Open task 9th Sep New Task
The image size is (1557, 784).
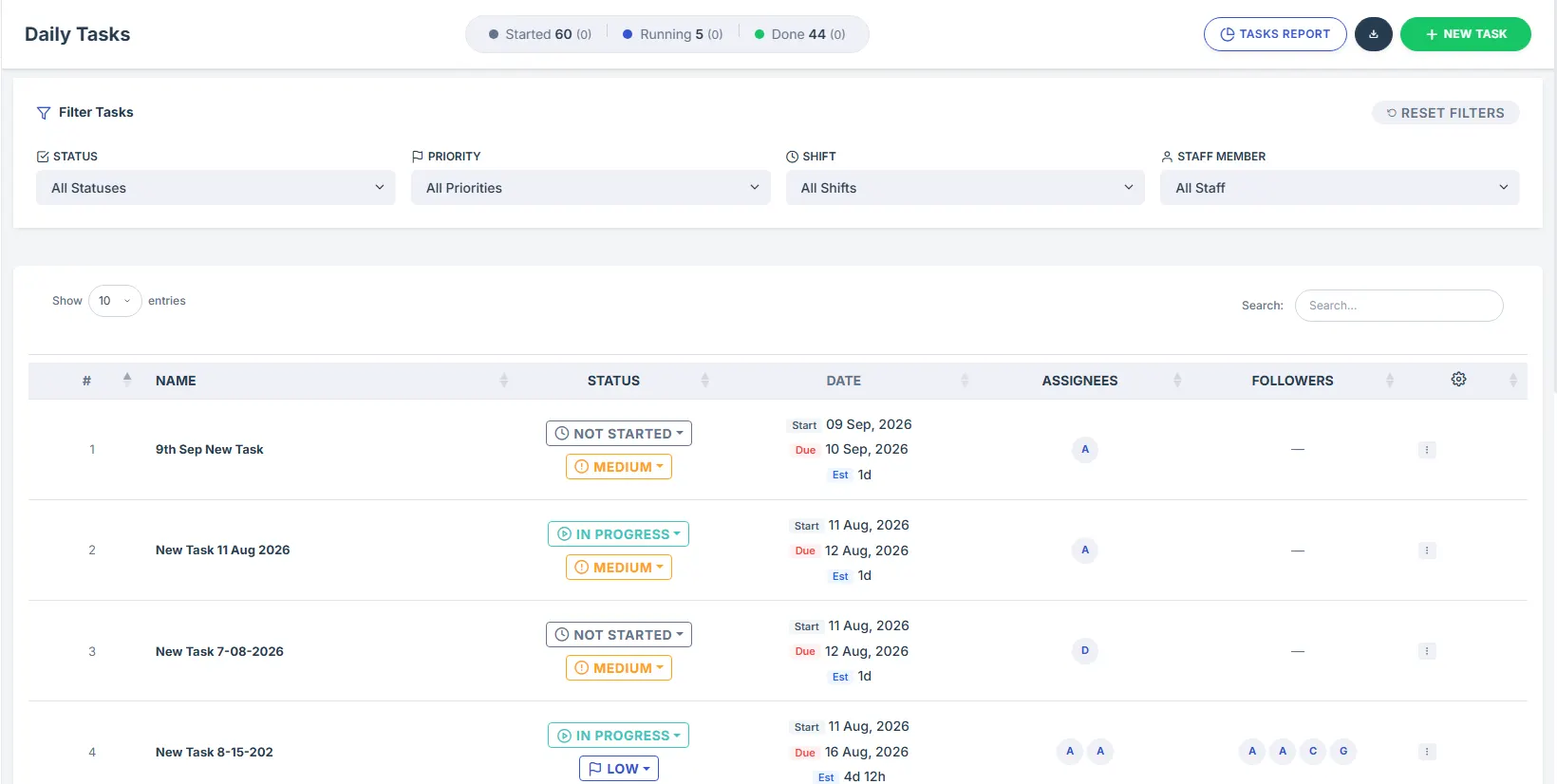point(210,450)
